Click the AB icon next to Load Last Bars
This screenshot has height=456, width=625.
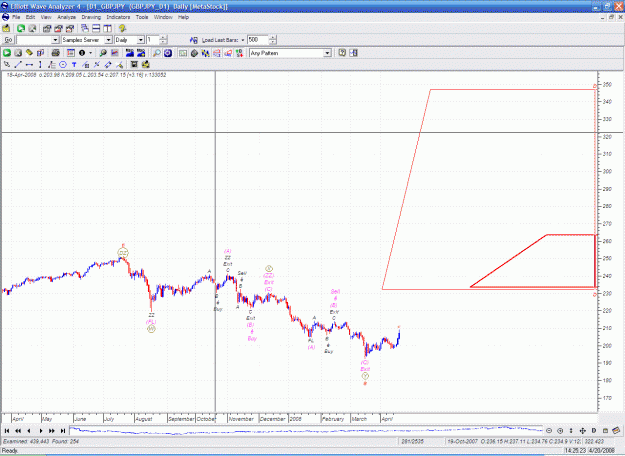coord(194,40)
